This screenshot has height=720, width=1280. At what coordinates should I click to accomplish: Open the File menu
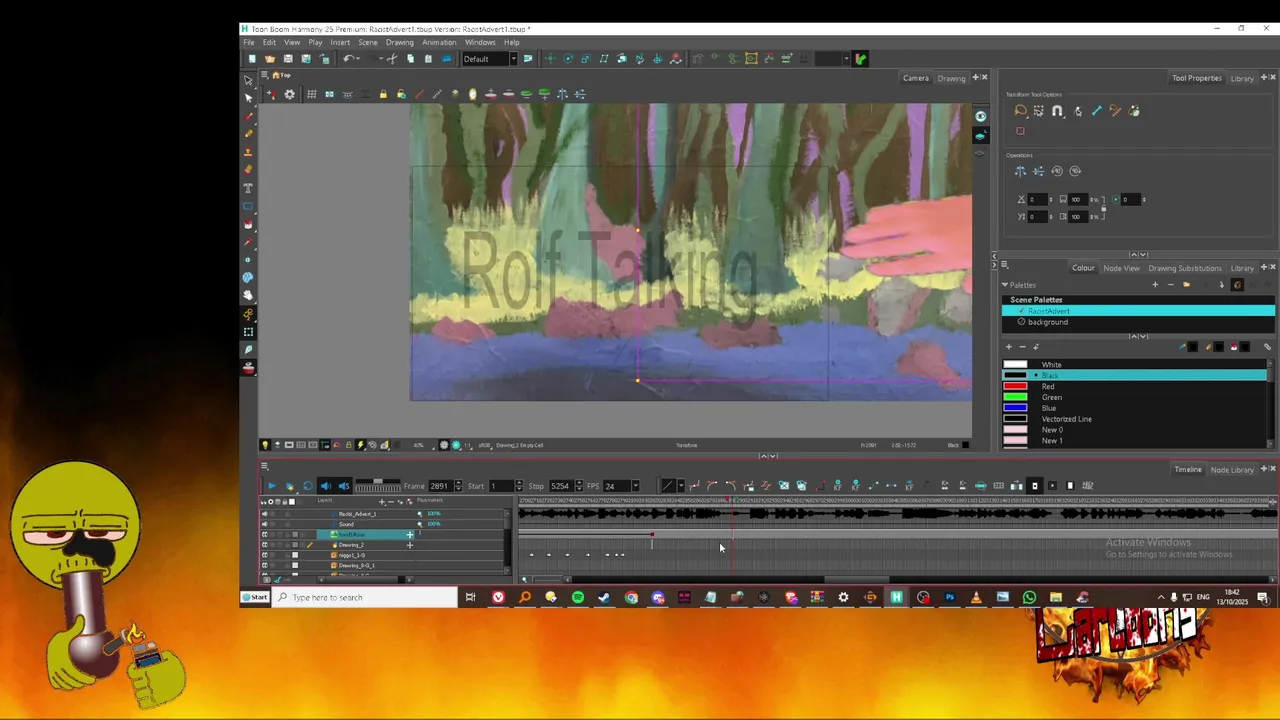coord(249,42)
